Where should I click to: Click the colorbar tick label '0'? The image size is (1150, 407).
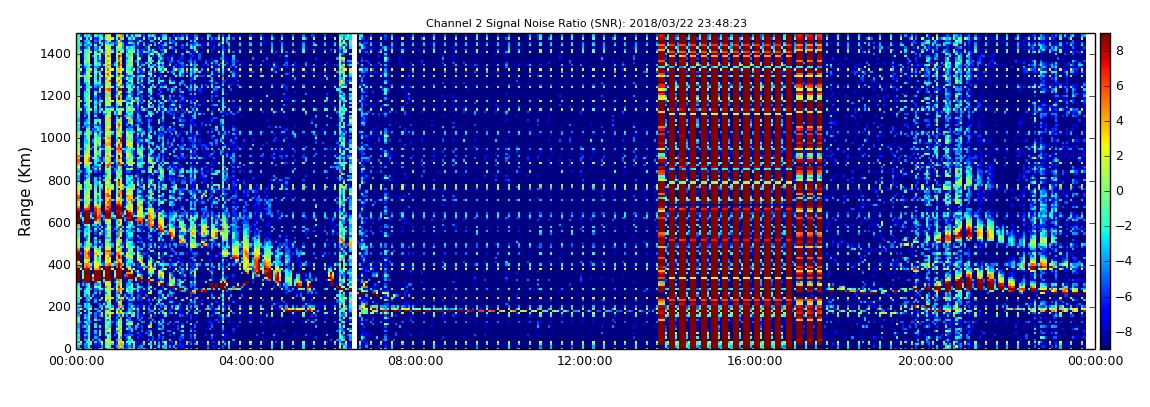1121,191
